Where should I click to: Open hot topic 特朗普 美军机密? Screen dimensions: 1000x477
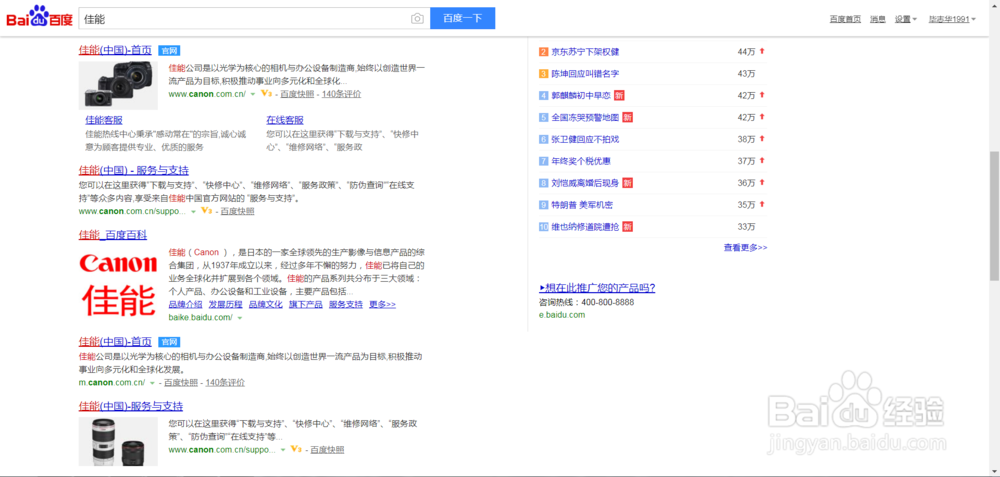click(x=583, y=205)
